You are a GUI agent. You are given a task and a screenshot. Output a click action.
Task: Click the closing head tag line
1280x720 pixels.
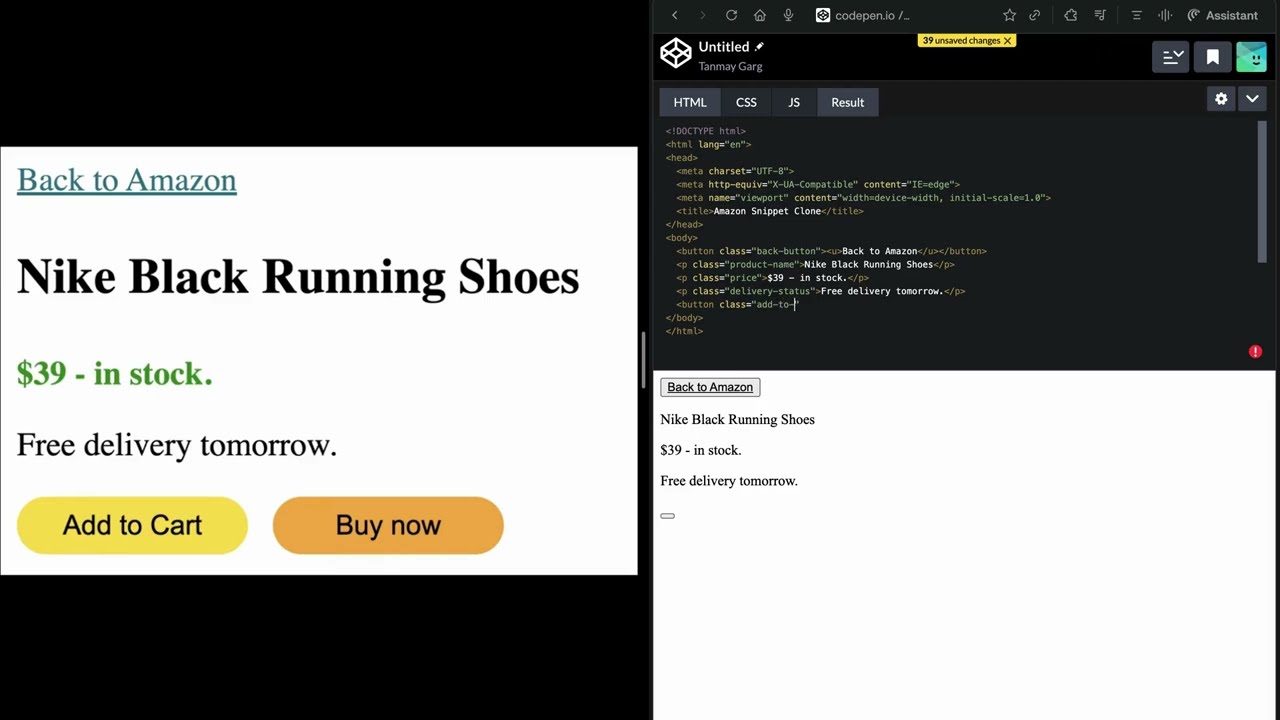(685, 224)
